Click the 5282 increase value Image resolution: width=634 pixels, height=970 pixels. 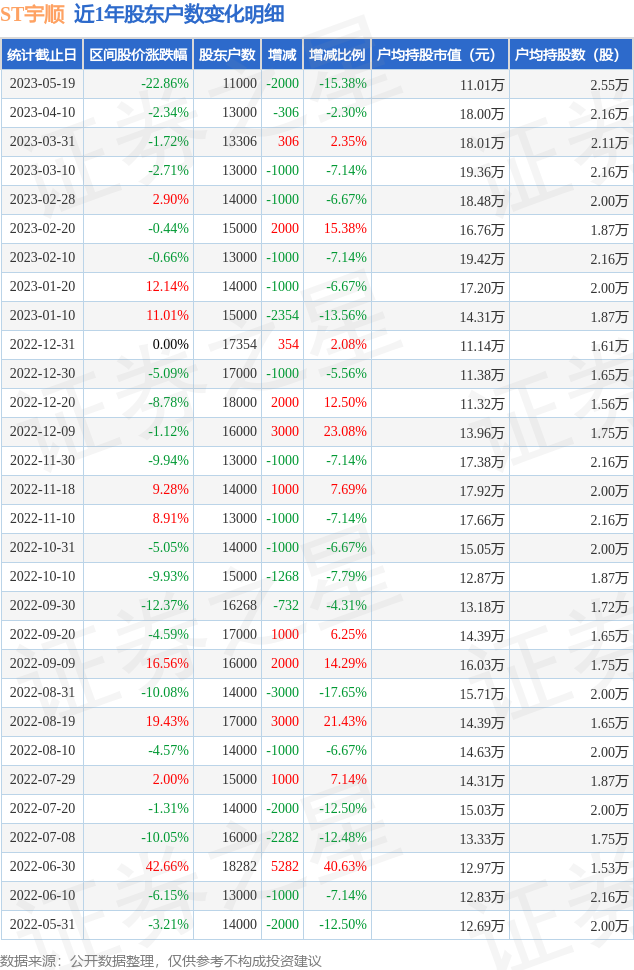(285, 867)
